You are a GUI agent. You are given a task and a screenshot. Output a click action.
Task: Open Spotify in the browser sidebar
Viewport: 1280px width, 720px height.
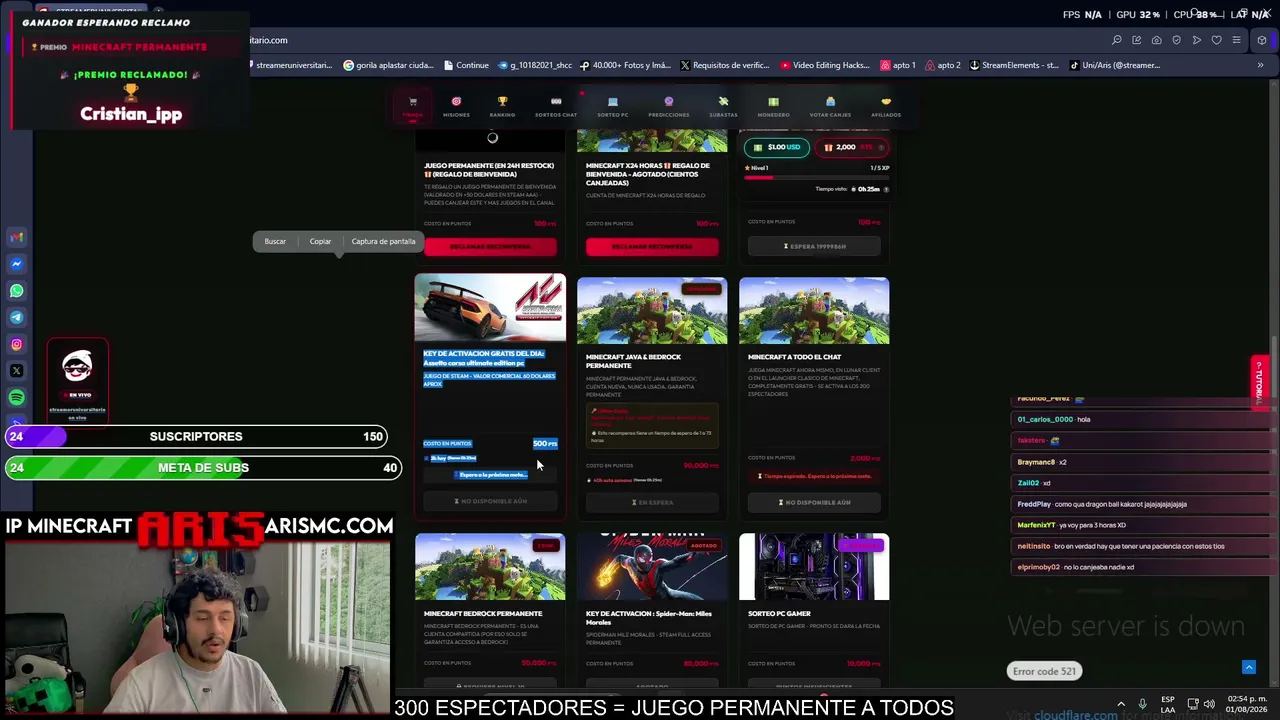coord(17,397)
